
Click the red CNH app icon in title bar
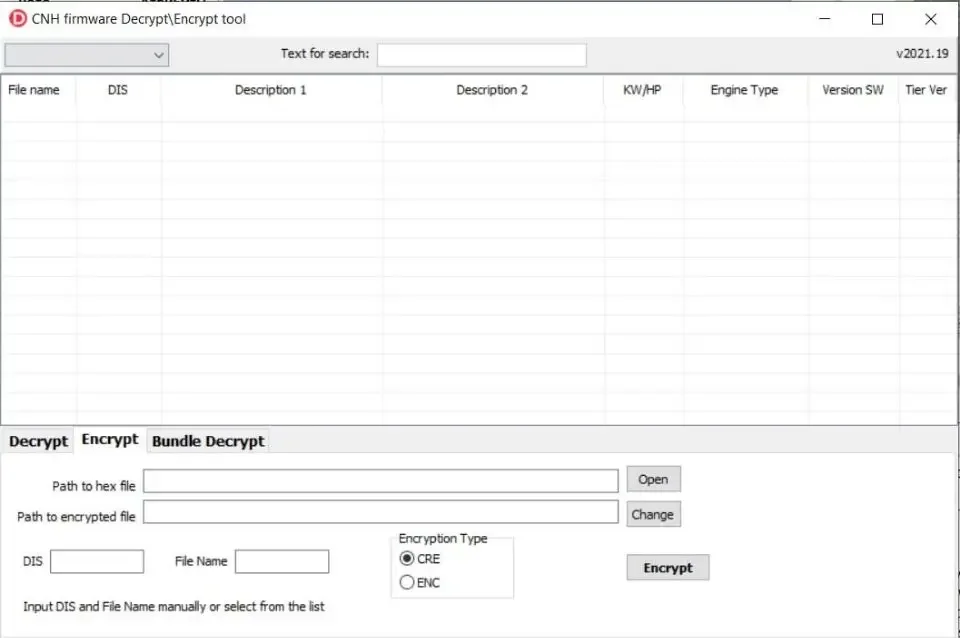coord(18,19)
